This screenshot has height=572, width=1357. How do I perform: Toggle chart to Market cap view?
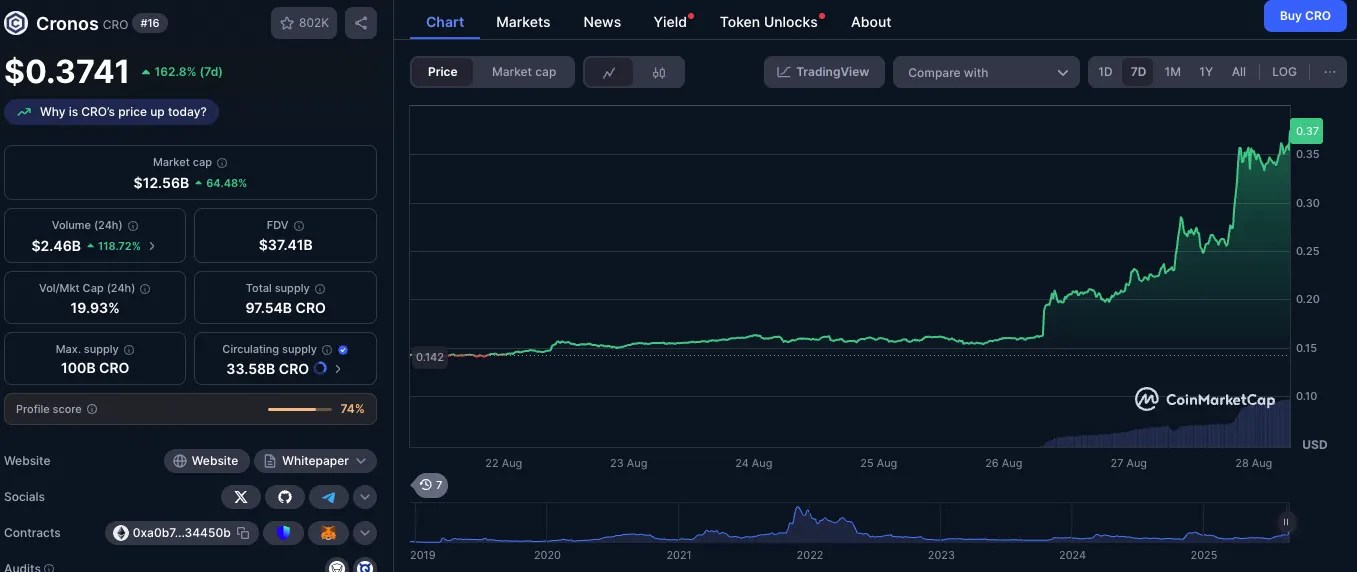524,72
